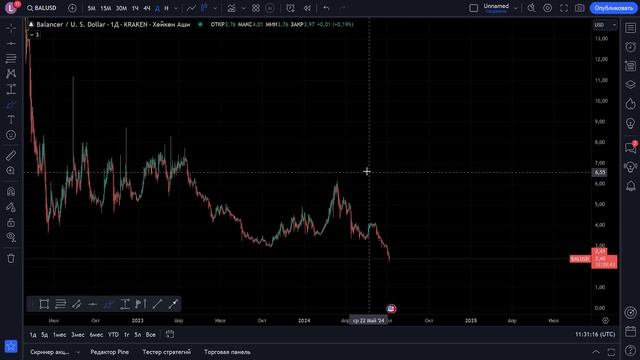Click the trash remove drawings icon

click(x=11, y=258)
